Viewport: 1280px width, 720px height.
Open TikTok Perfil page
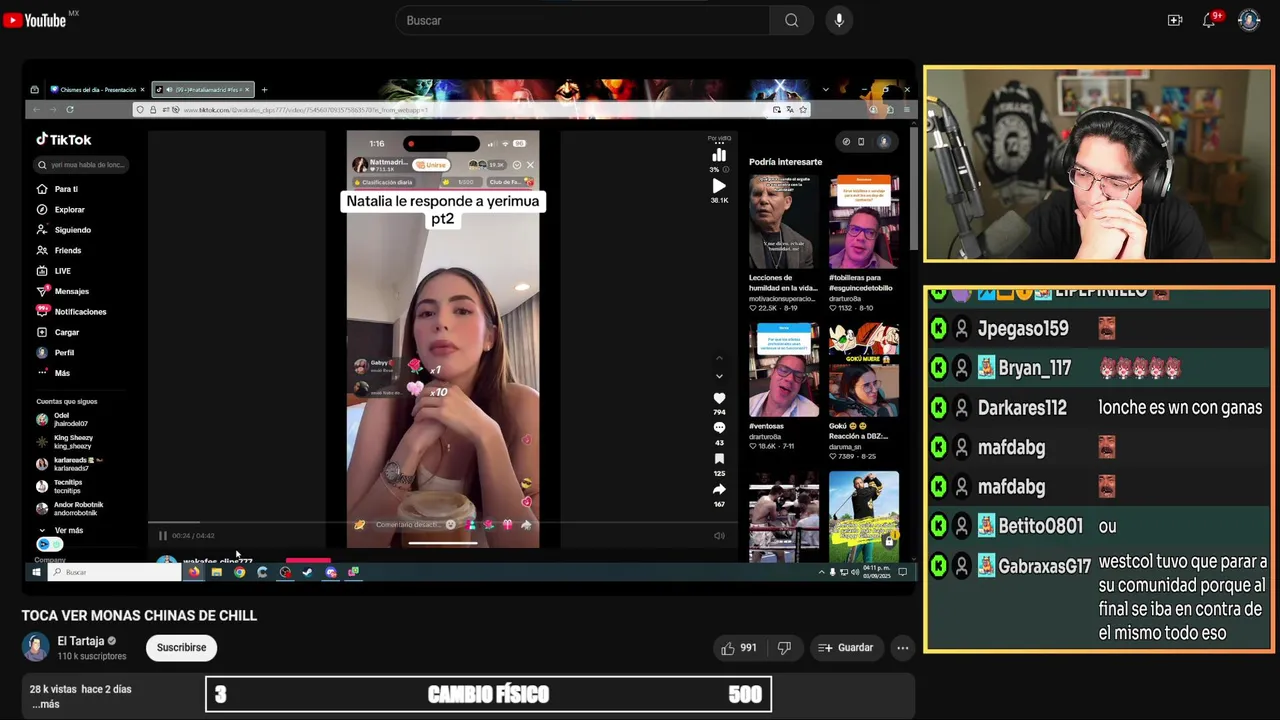(56, 353)
